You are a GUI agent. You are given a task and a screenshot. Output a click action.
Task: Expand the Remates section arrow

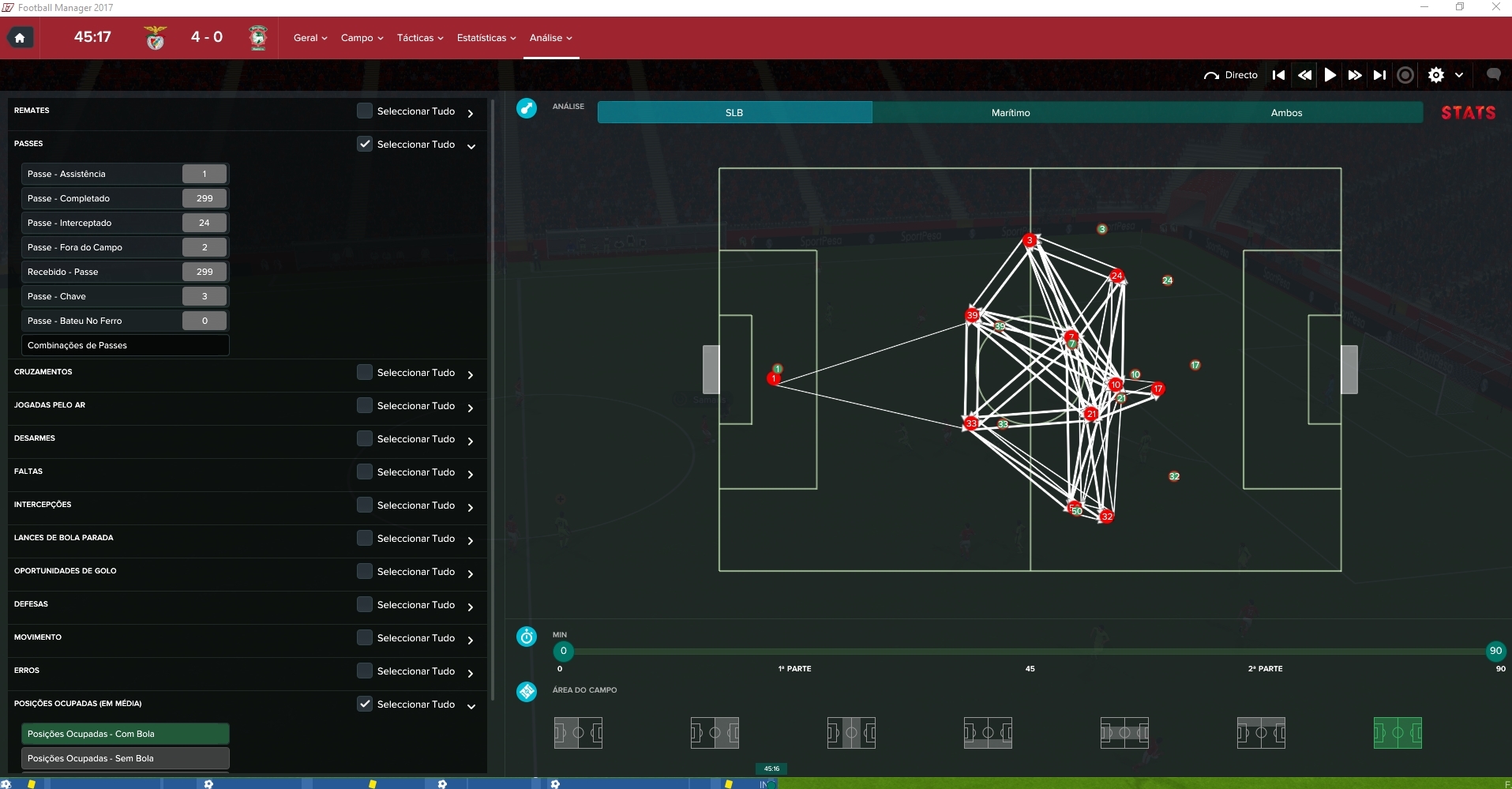click(x=471, y=114)
